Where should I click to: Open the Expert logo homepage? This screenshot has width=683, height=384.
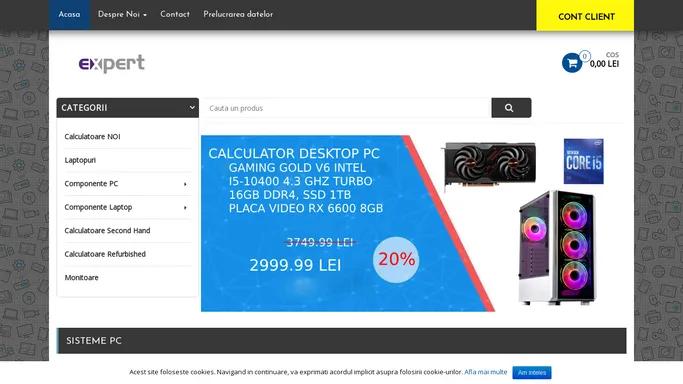click(x=112, y=64)
